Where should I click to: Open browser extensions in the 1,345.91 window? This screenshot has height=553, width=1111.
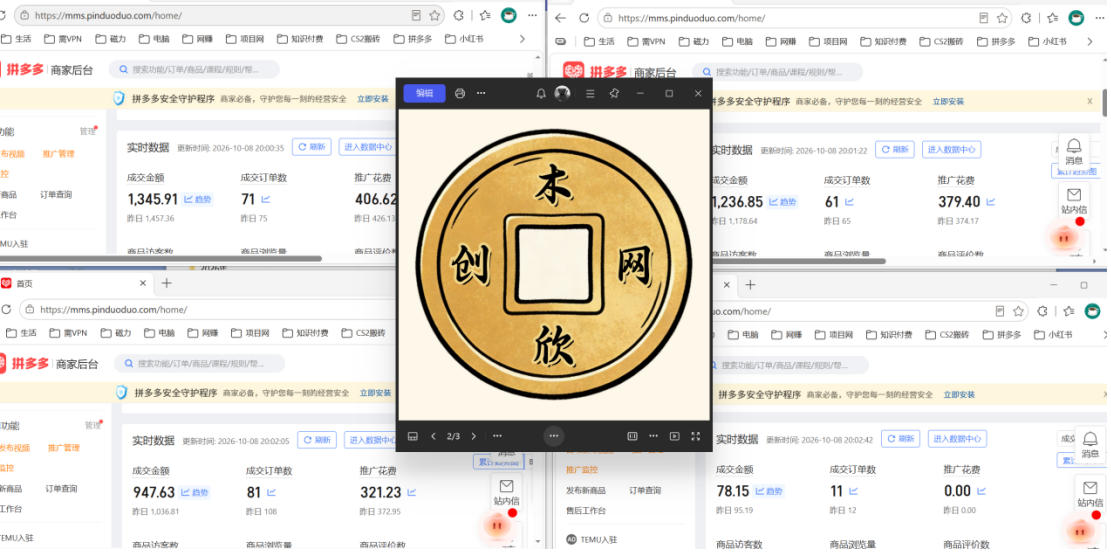click(x=458, y=15)
